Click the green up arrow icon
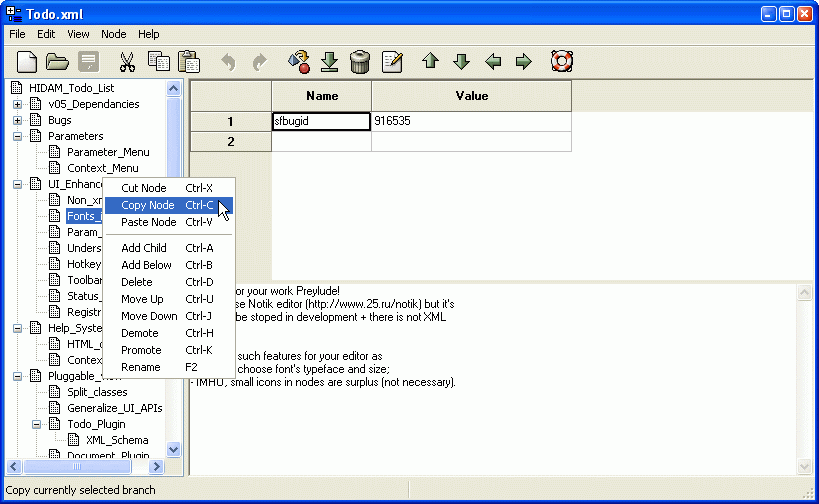 point(430,62)
